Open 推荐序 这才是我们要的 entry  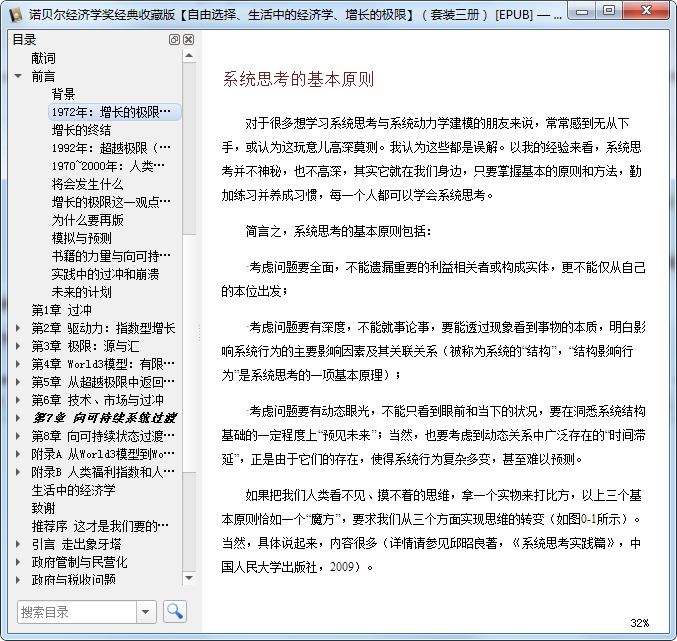[x=100, y=526]
